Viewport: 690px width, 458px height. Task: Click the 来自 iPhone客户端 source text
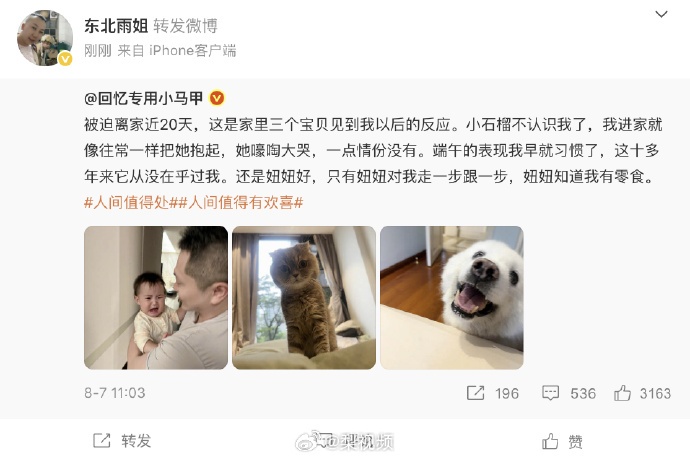point(177,51)
